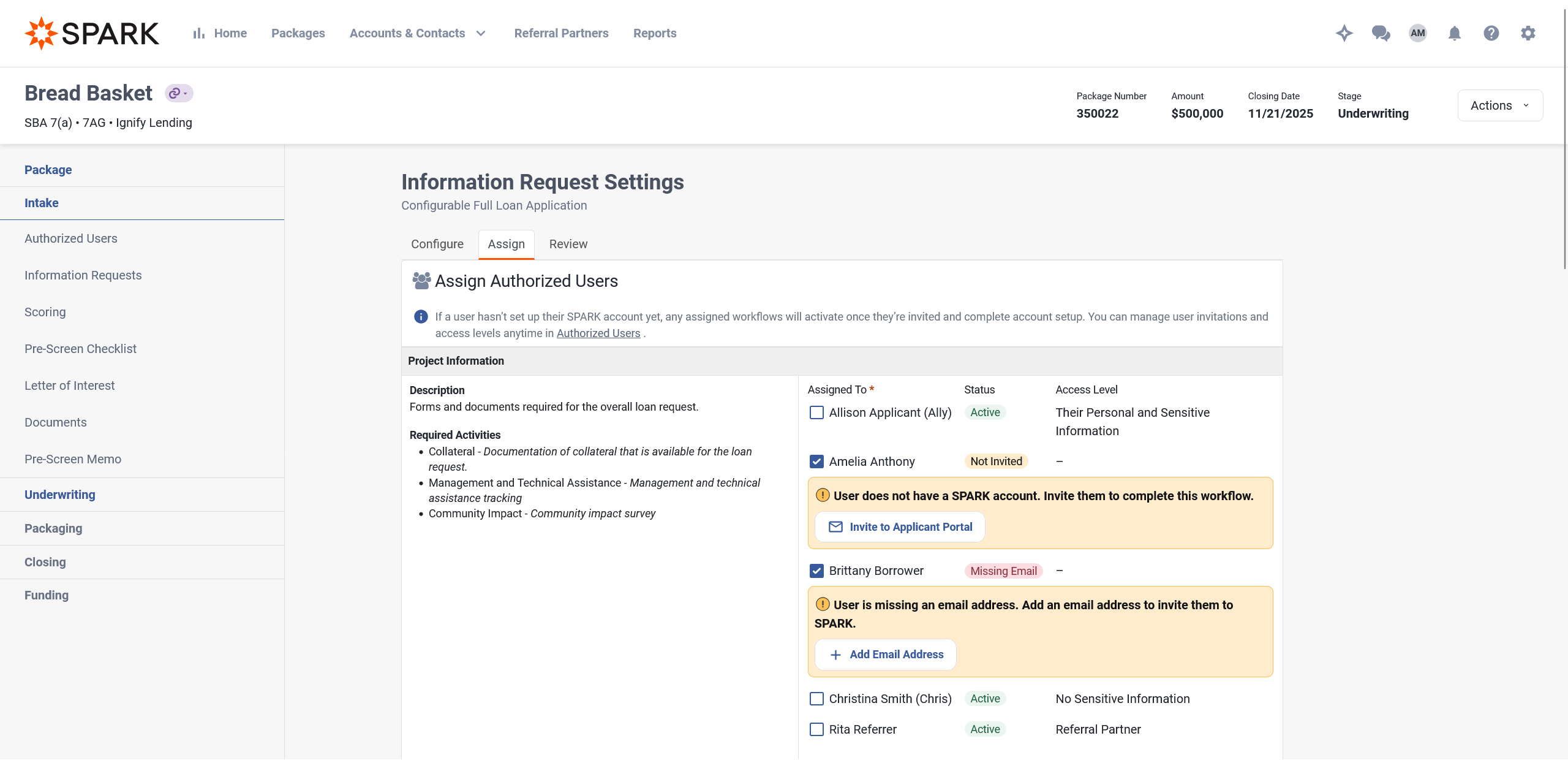Click the sparkle AI assistant icon
1568x760 pixels.
pos(1344,33)
